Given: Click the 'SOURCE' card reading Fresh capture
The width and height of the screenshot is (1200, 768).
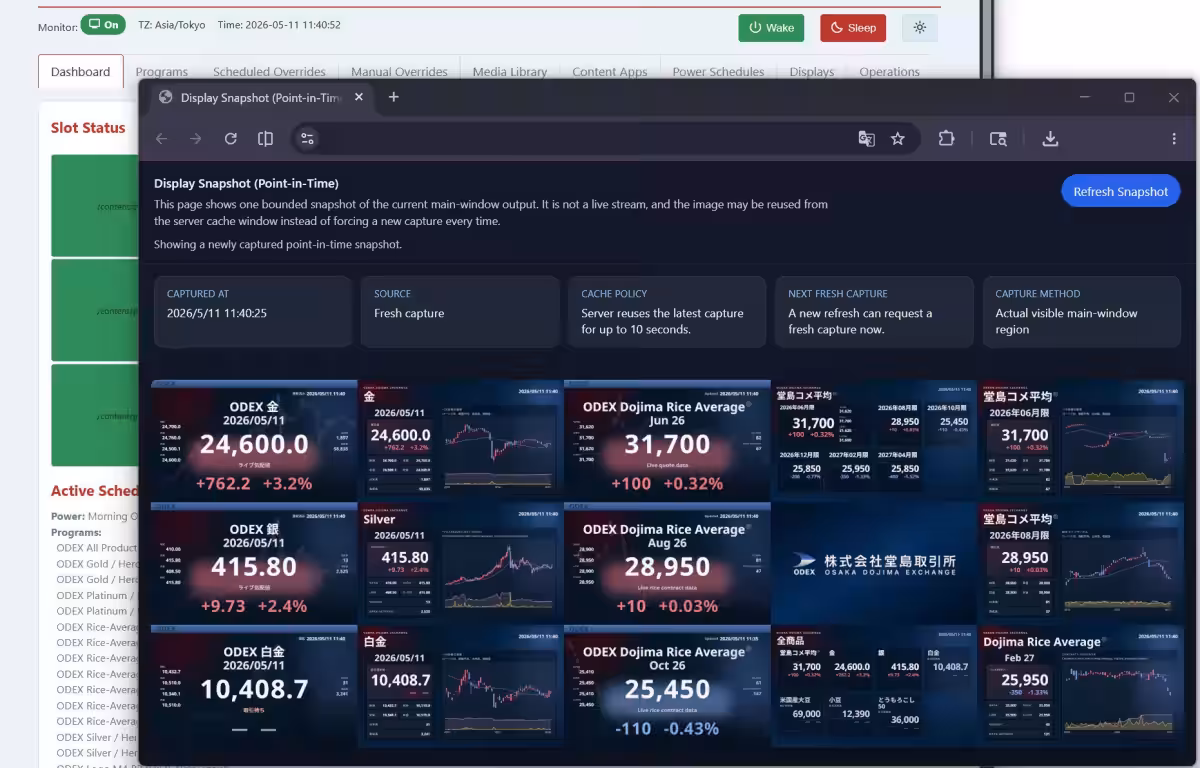Looking at the screenshot, I should [x=460, y=312].
